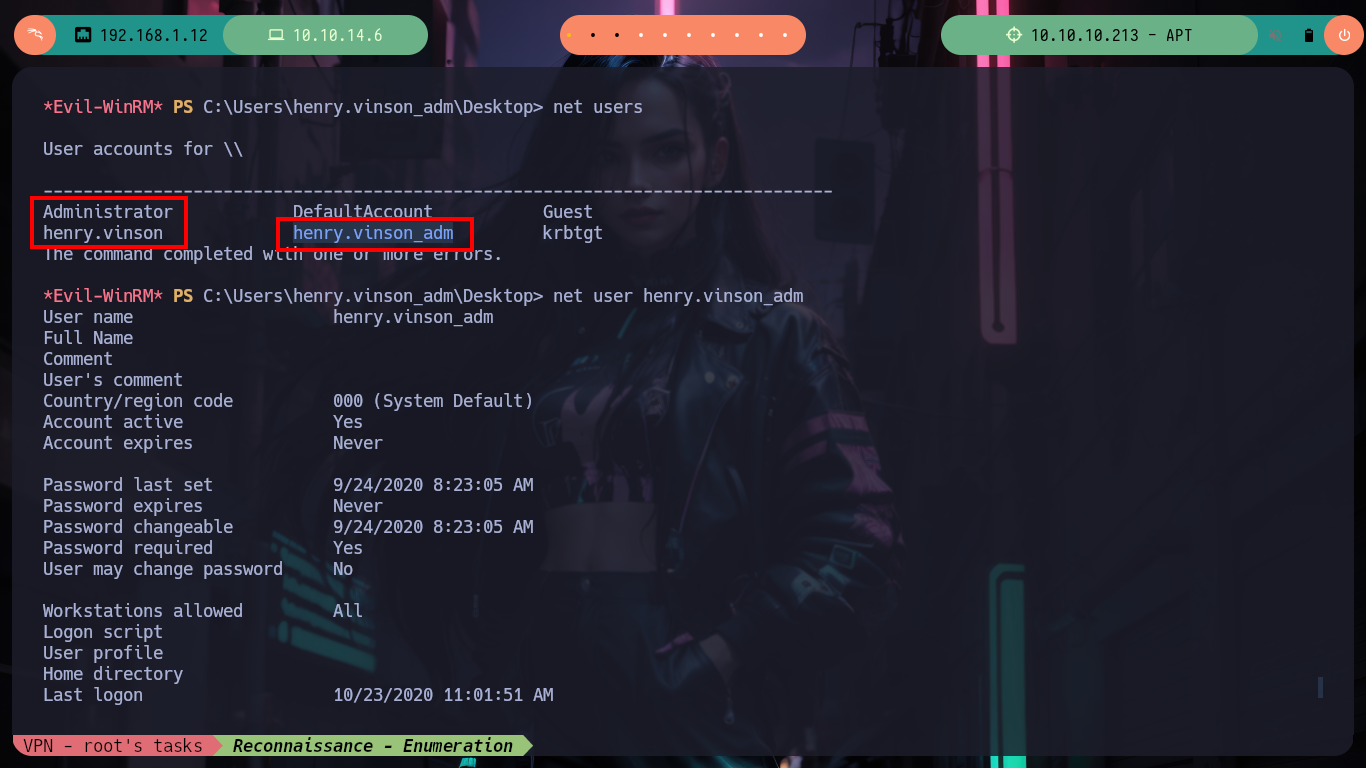Open the power menu button

coord(1344,35)
